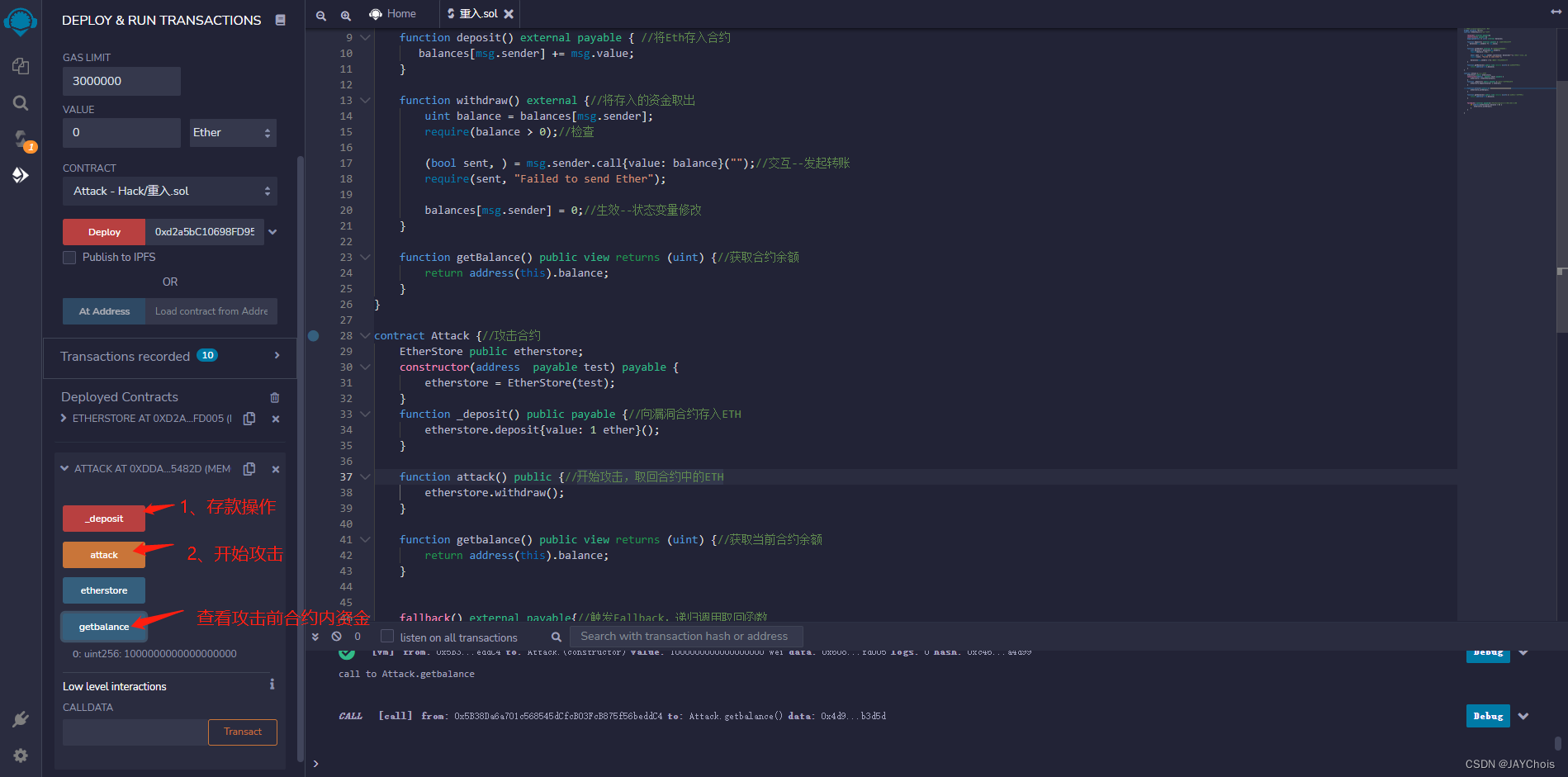1568x777 pixels.
Task: Switch to the Home tab
Action: pyautogui.click(x=393, y=14)
